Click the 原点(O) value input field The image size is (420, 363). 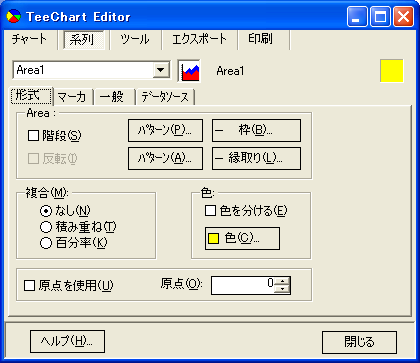pyautogui.click(x=242, y=285)
